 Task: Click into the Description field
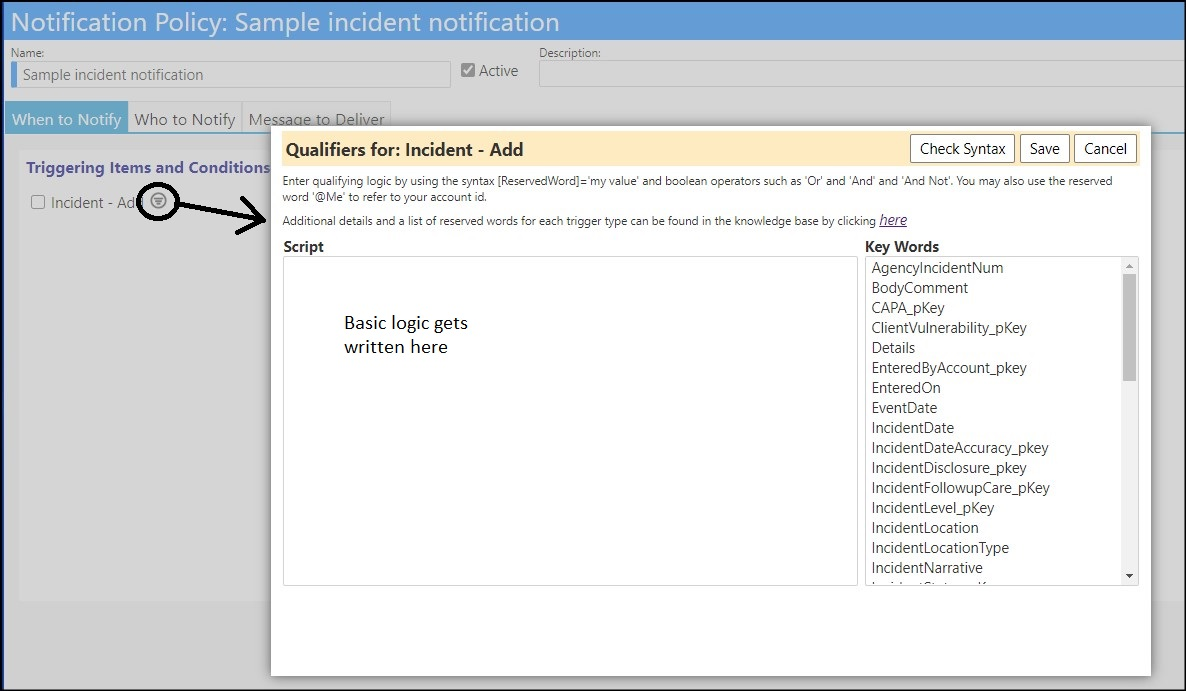click(x=862, y=74)
